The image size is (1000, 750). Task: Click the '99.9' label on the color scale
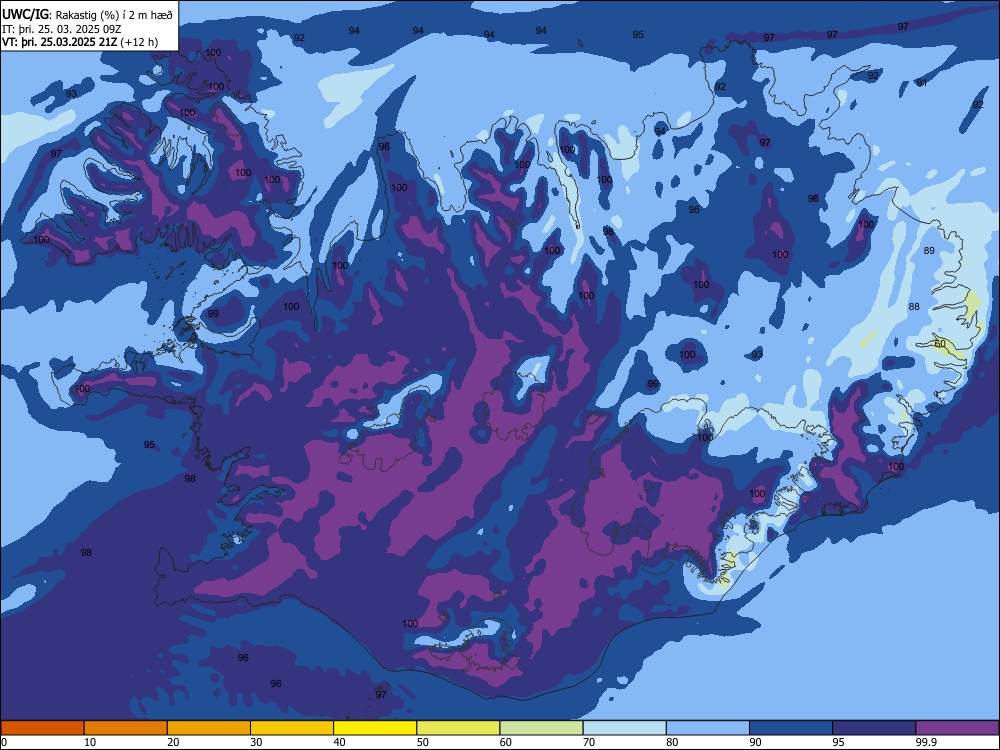pyautogui.click(x=926, y=742)
